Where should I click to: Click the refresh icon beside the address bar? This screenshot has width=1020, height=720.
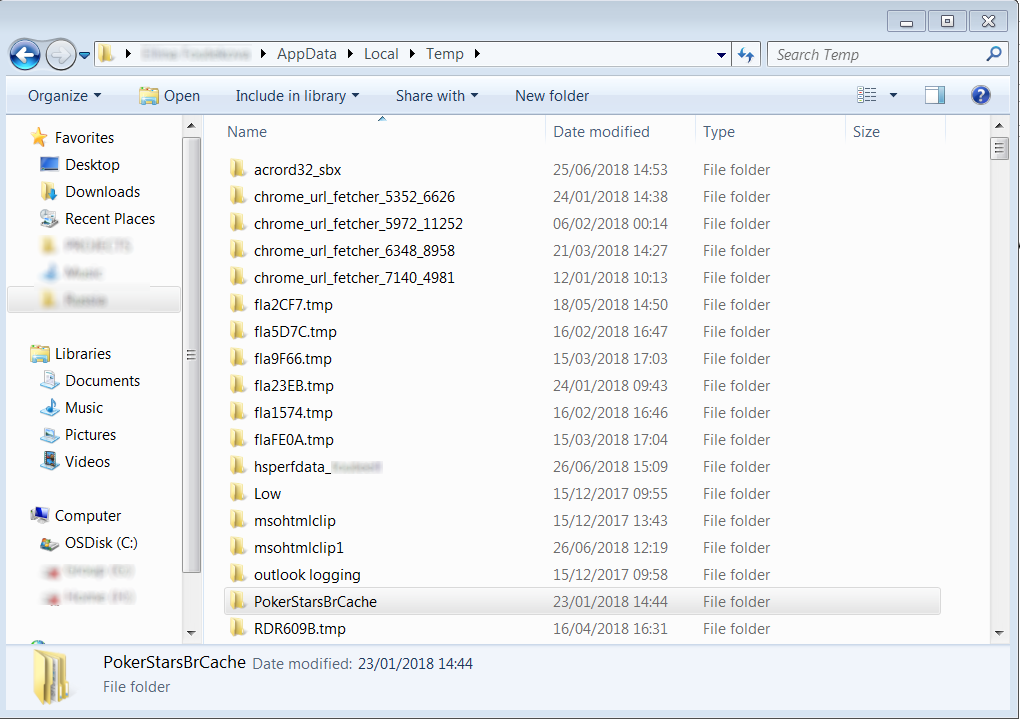pos(746,54)
